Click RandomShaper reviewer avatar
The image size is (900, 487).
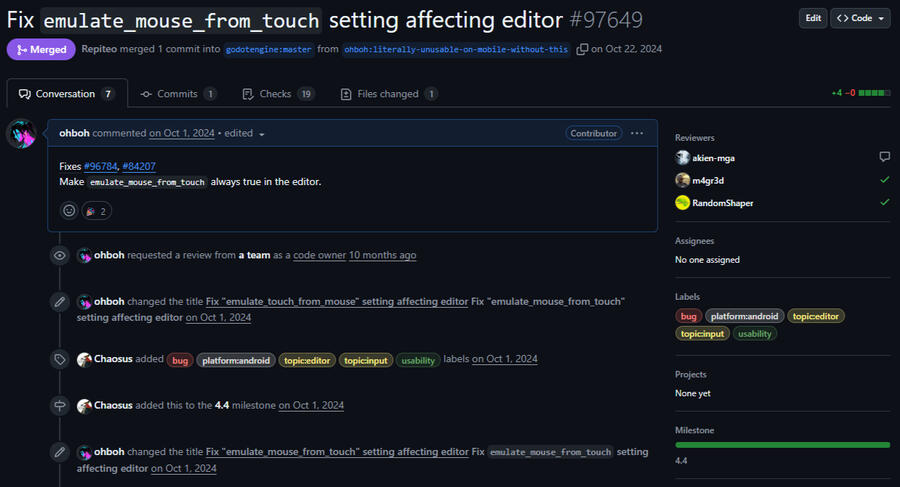click(683, 202)
